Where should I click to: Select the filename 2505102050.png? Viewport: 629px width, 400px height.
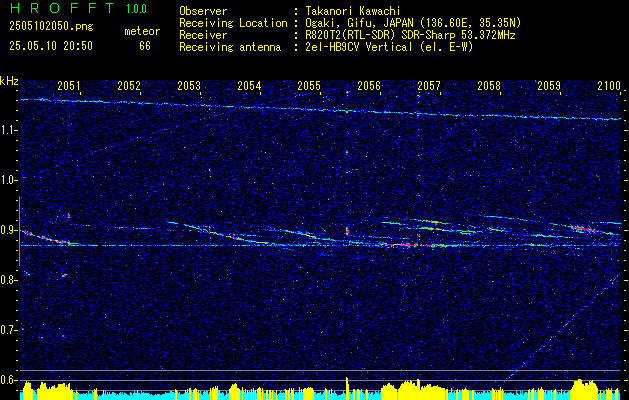point(51,27)
